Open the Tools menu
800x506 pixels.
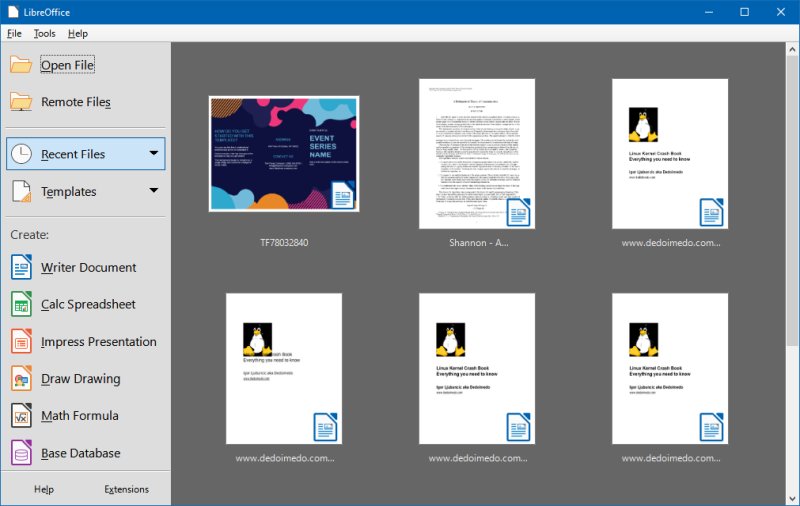[x=44, y=33]
